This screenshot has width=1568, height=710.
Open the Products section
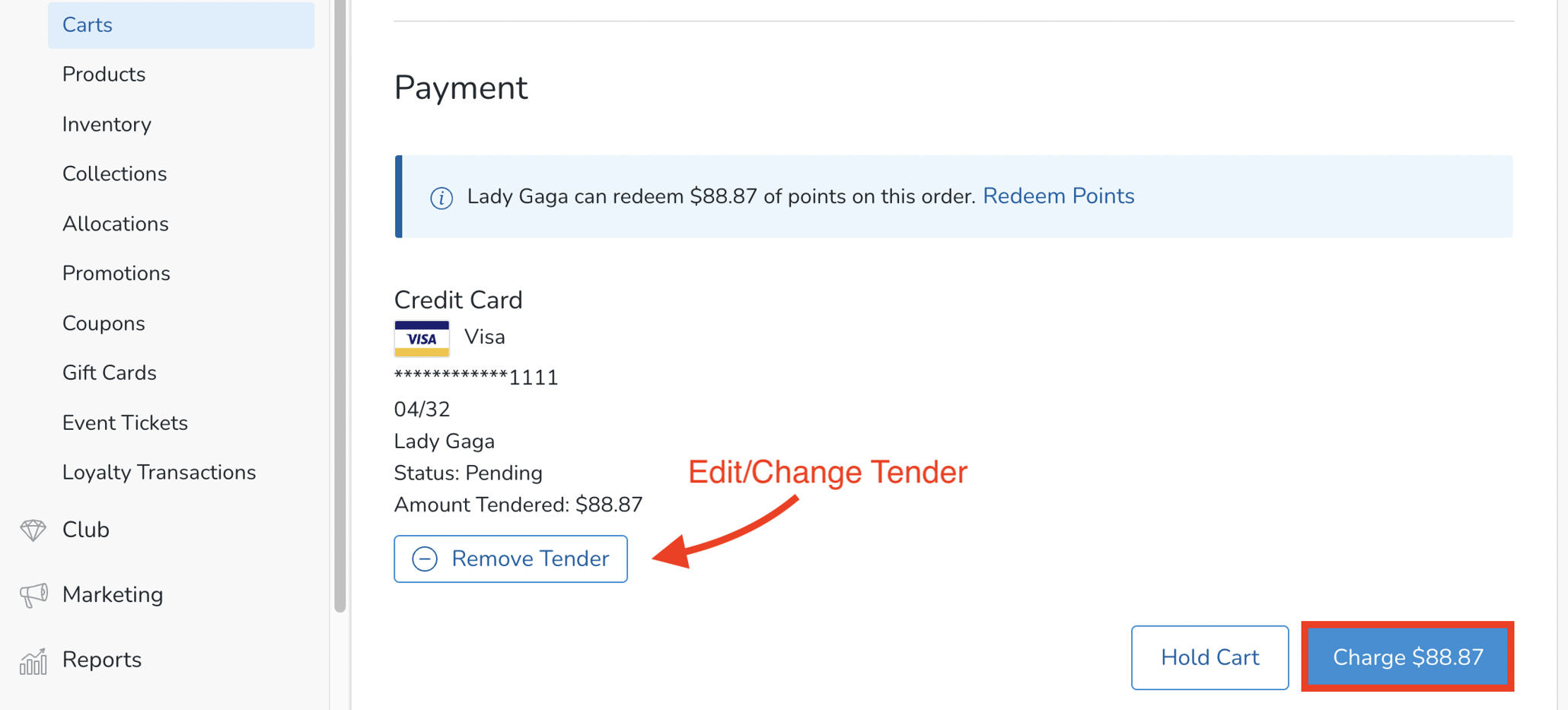click(x=104, y=74)
